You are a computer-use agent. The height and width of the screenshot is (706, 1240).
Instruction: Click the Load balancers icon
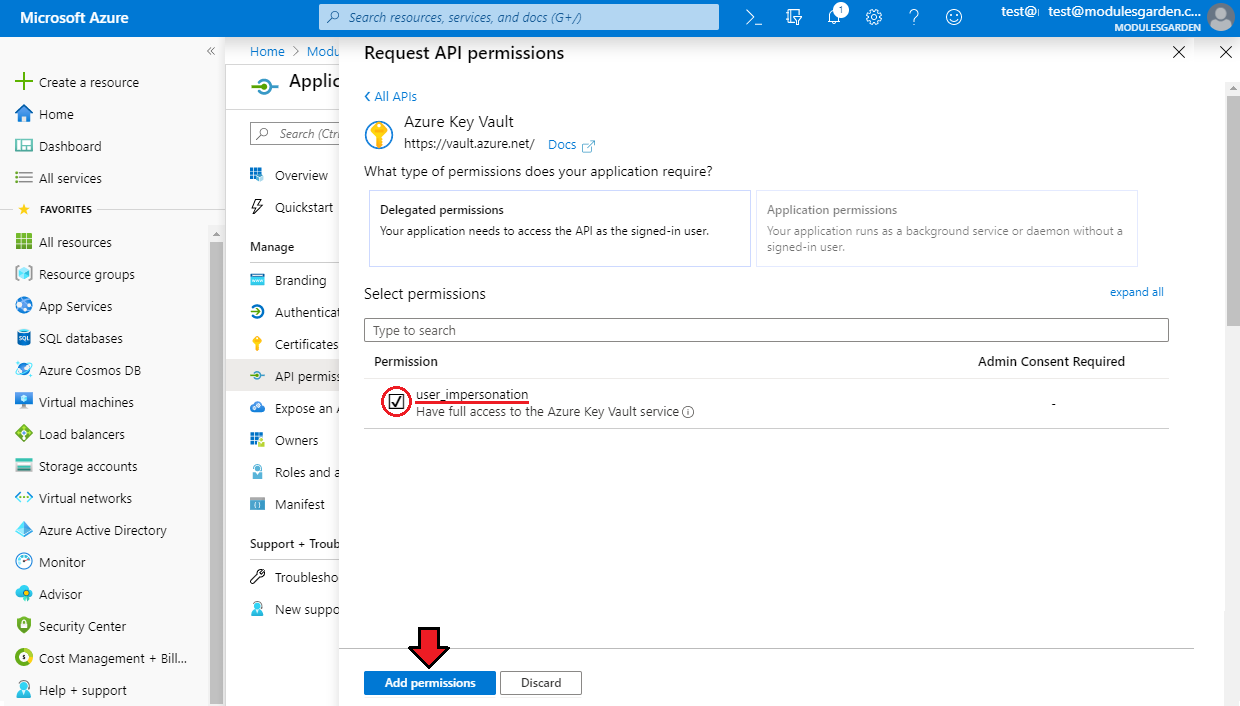[24, 434]
